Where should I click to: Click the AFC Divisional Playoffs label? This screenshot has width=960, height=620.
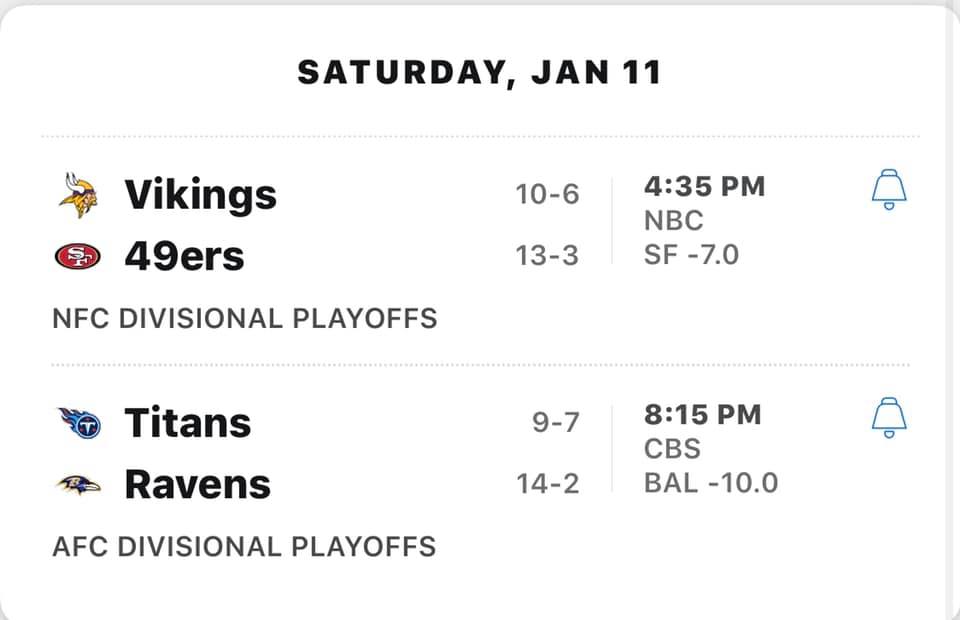pyautogui.click(x=244, y=547)
